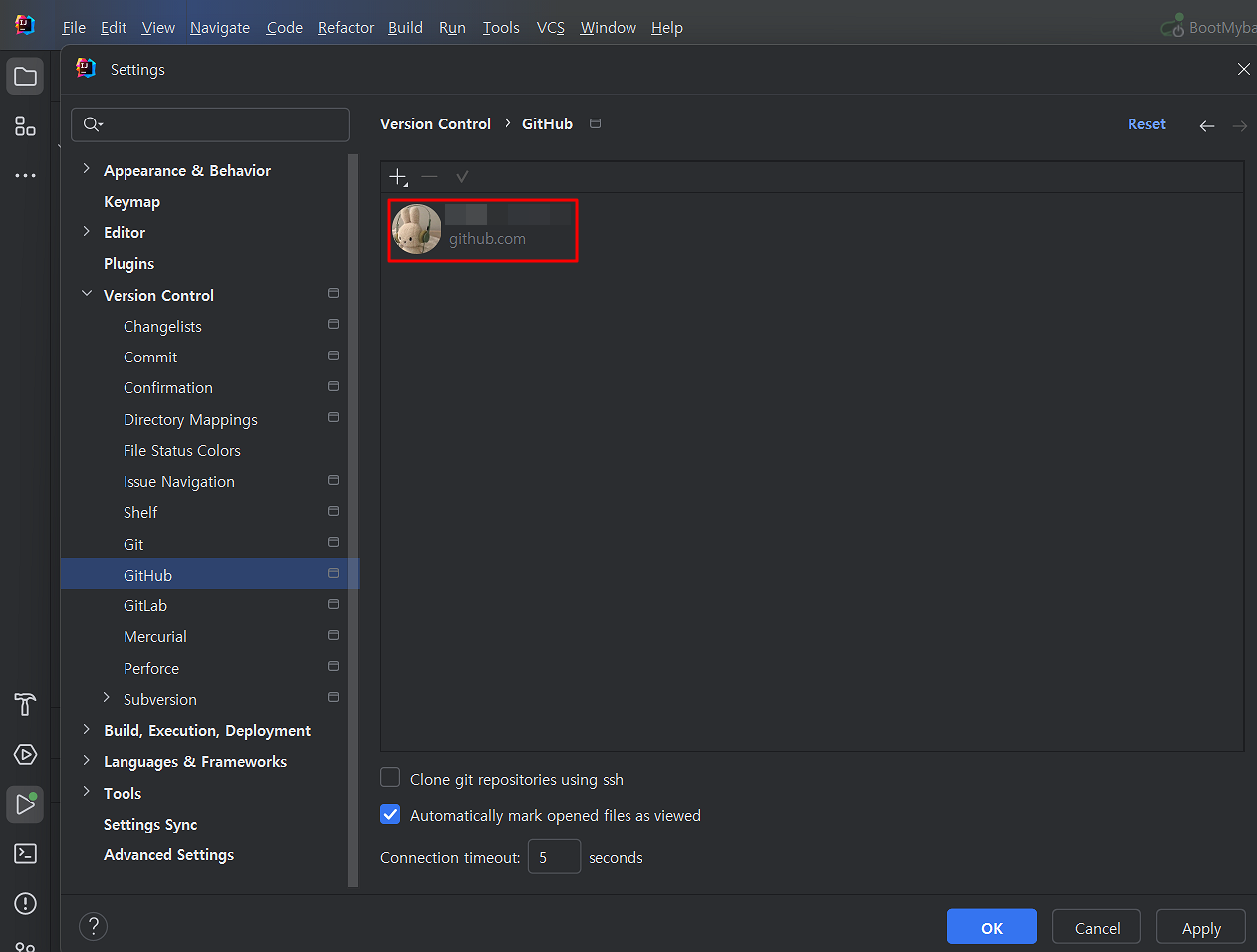The width and height of the screenshot is (1257, 952).
Task: Go back with the left arrow
Action: tap(1206, 125)
